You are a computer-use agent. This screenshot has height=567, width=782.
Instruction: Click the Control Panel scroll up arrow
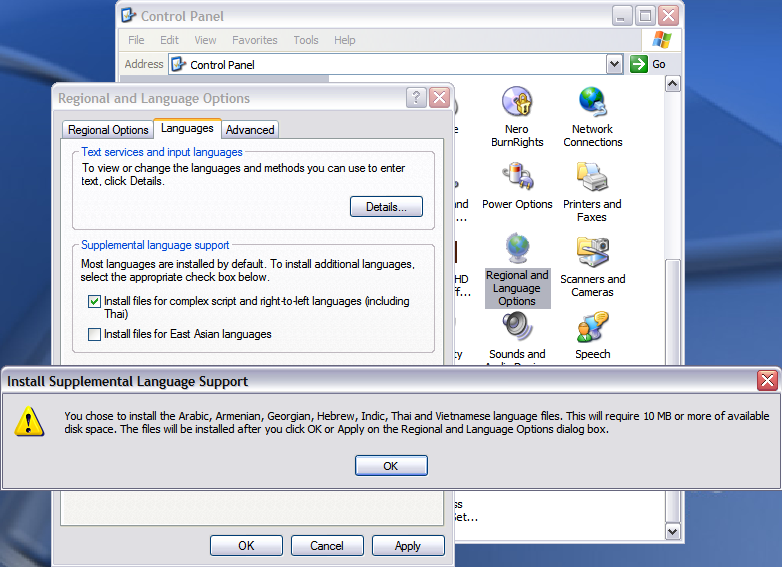pyautogui.click(x=673, y=84)
